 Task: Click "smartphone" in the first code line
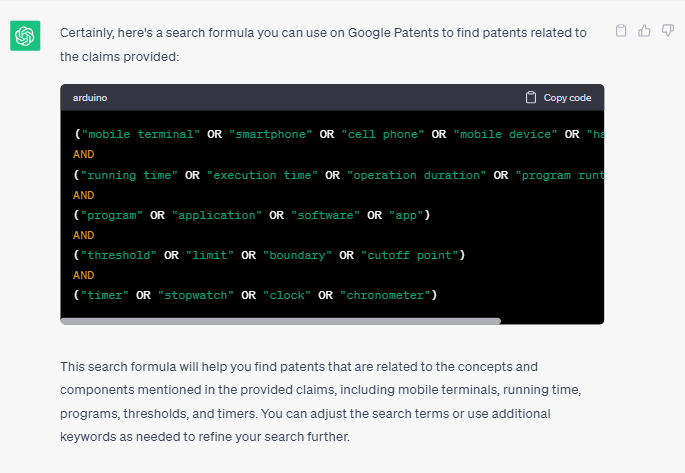[x=270, y=134]
